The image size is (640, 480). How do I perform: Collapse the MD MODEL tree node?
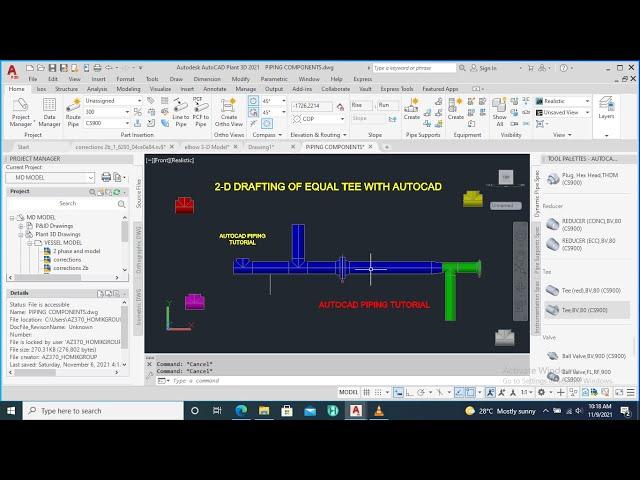point(12,218)
